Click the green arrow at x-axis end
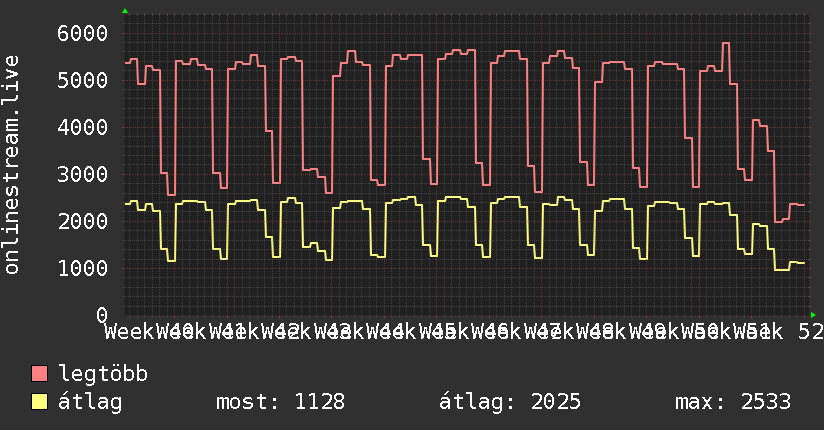The image size is (824, 430). click(x=813, y=315)
